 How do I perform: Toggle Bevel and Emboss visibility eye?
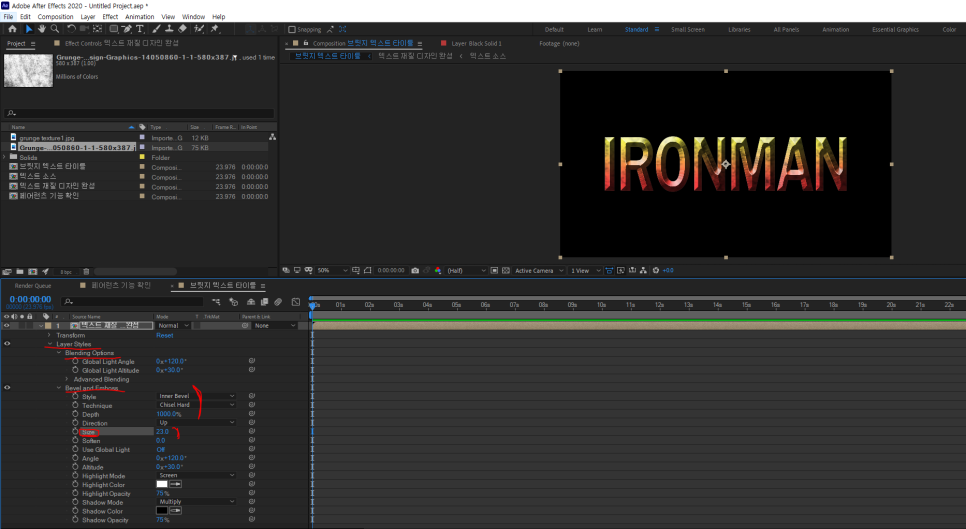(x=7, y=387)
